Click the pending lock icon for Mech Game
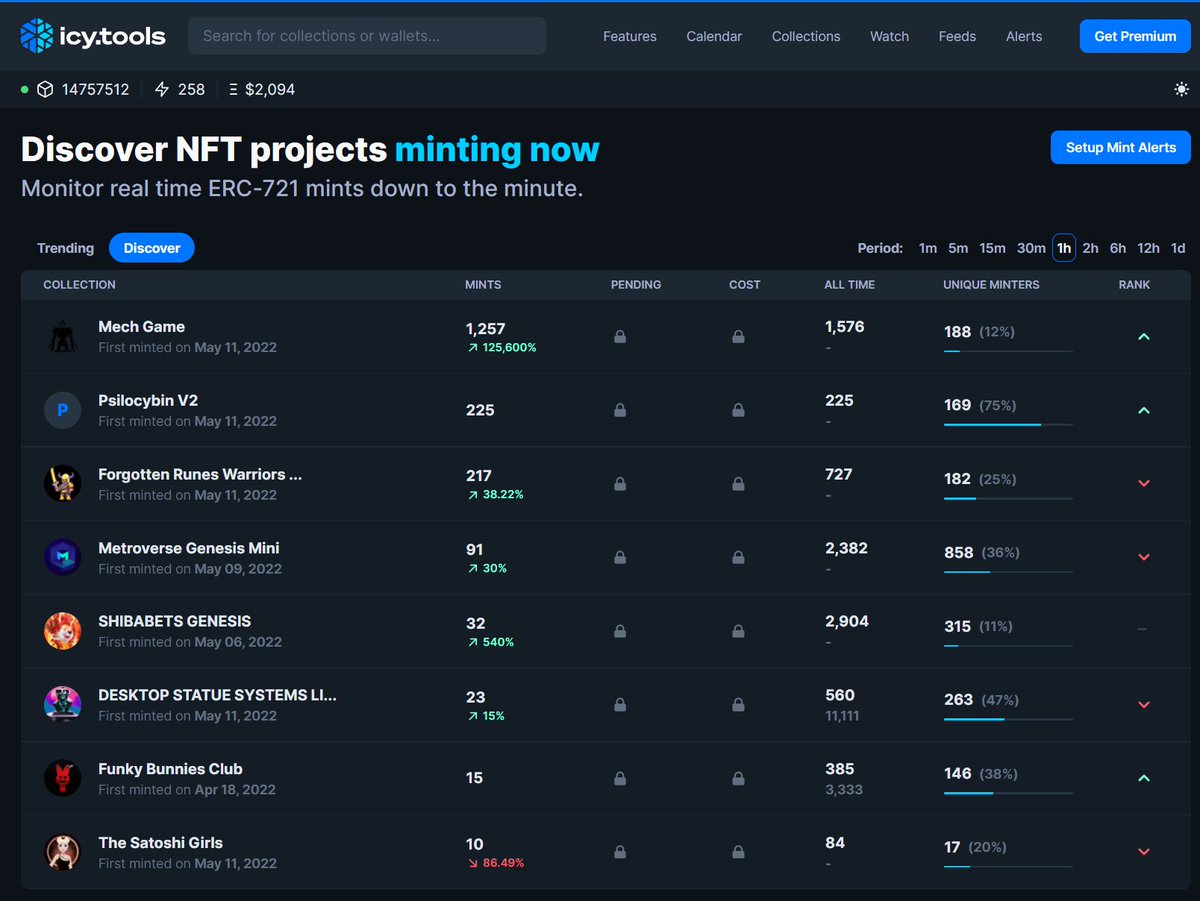Image resolution: width=1200 pixels, height=901 pixels. pyautogui.click(x=620, y=337)
